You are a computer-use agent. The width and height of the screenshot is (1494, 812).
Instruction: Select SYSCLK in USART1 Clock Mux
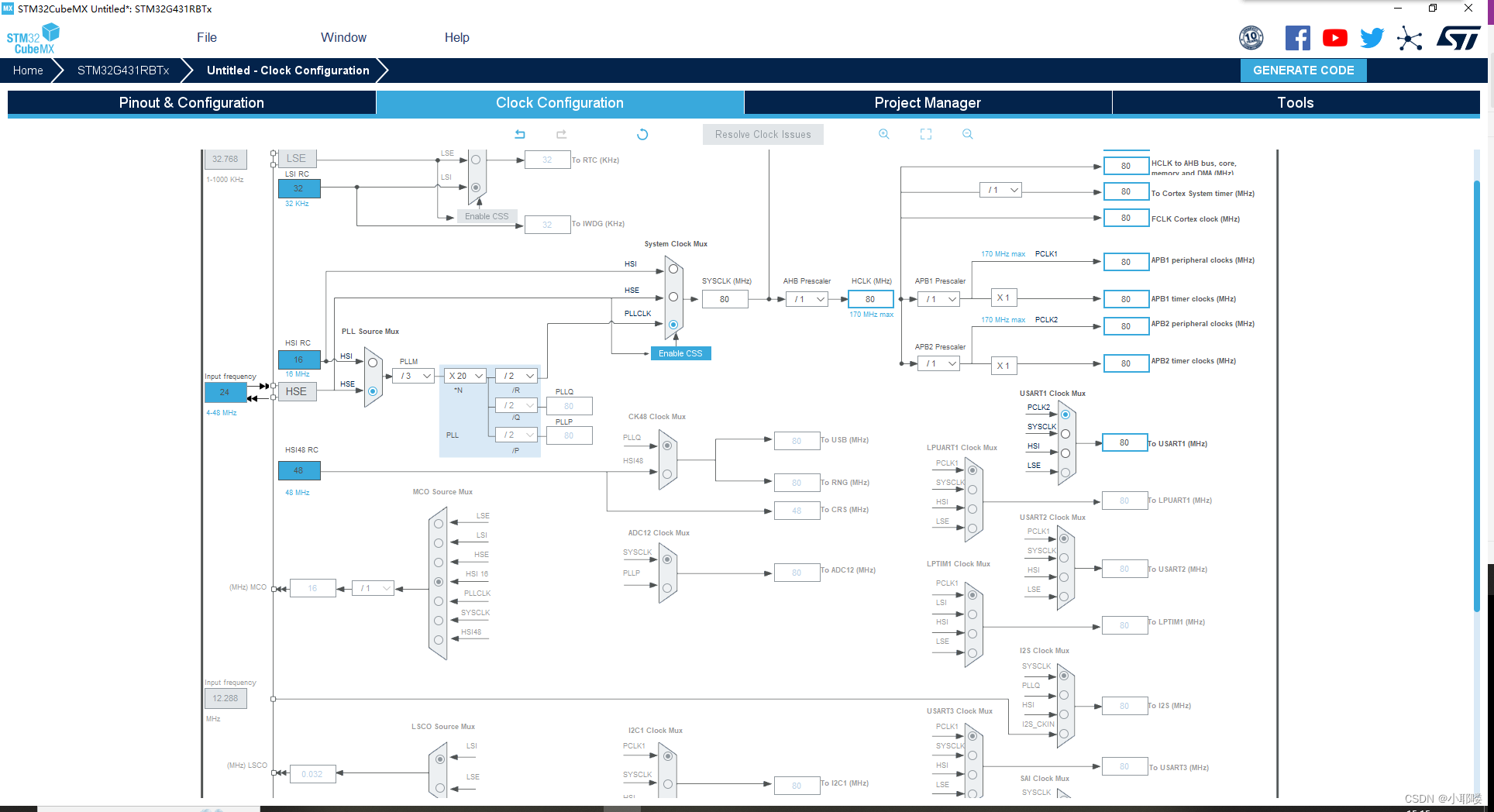click(x=1065, y=434)
